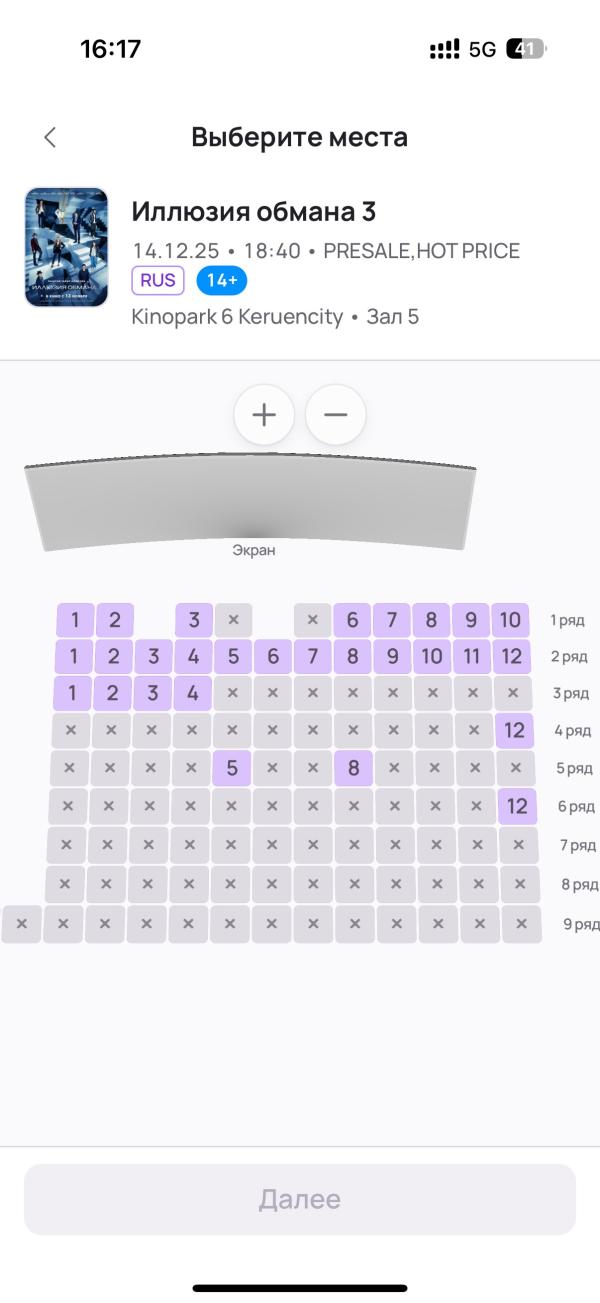Tap the RUS language badge
The height and width of the screenshot is (1303, 600).
click(x=158, y=281)
